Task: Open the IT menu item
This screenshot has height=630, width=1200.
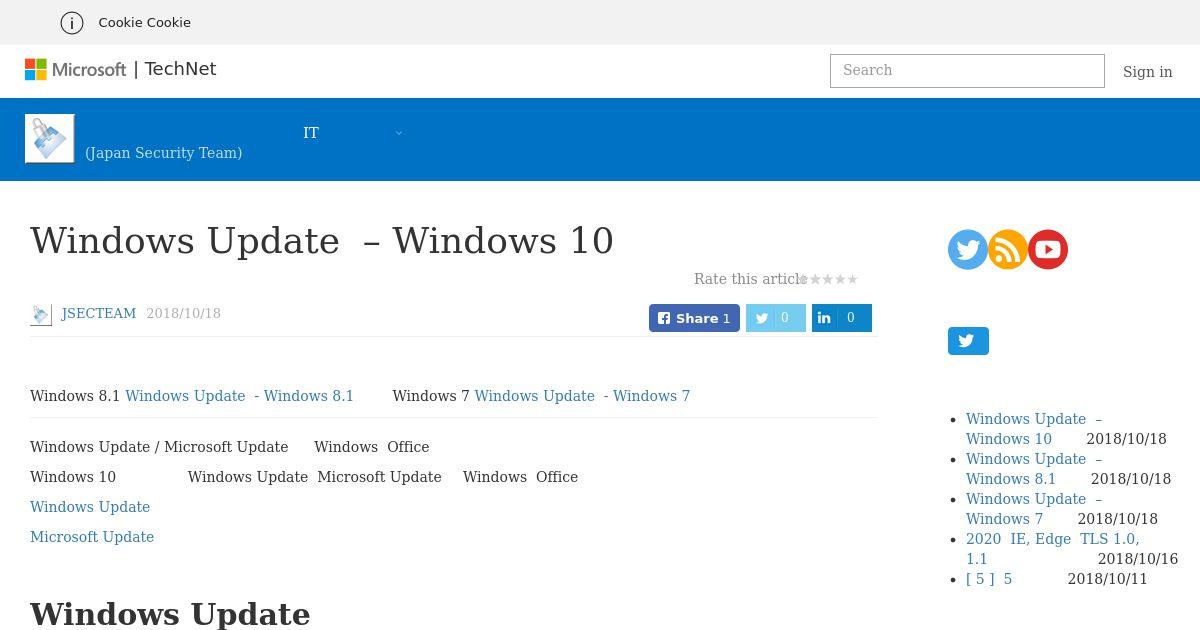Action: tap(311, 133)
